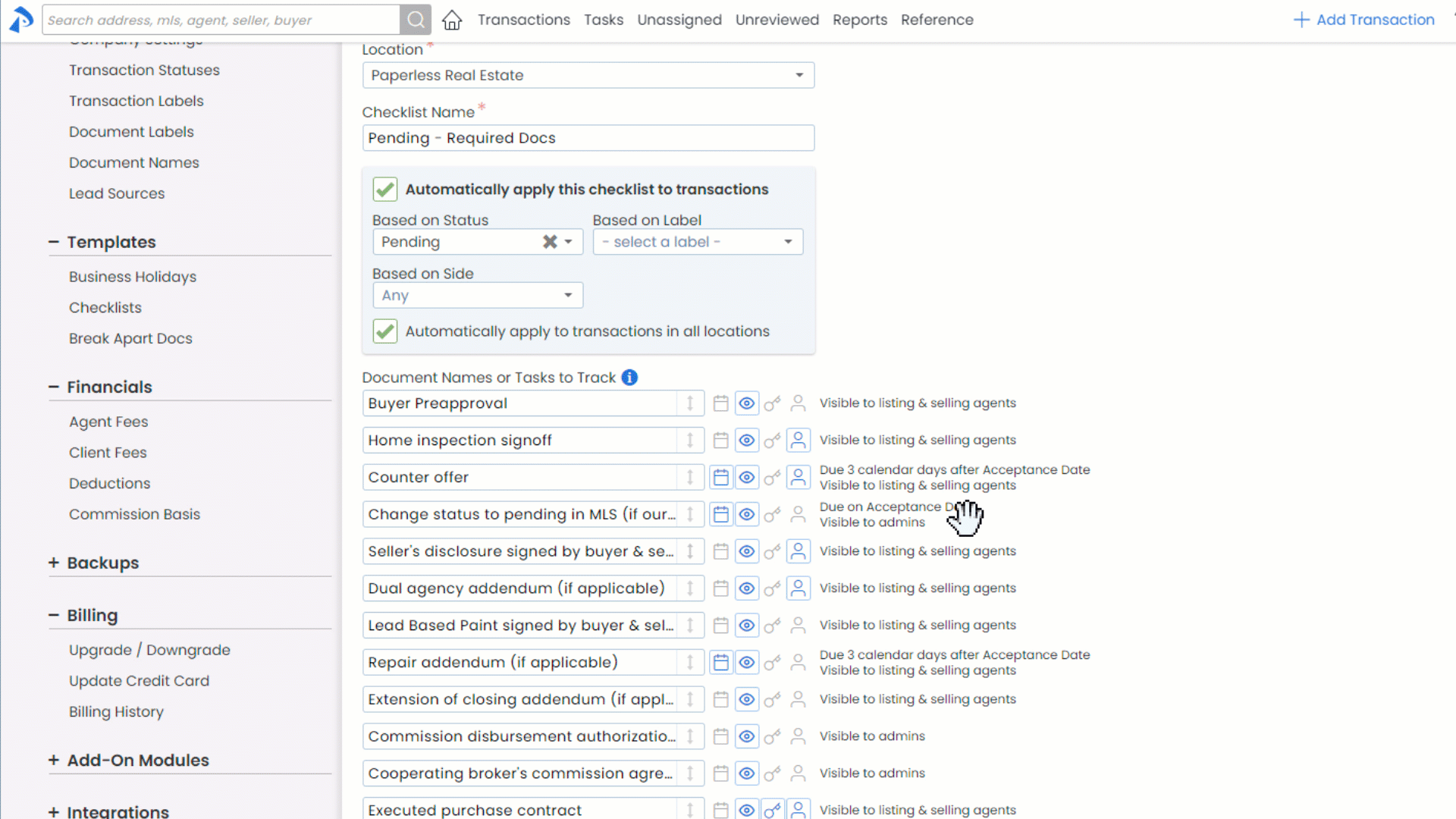
Task: Click reorder arrows on Repair addendum row
Action: tap(690, 662)
